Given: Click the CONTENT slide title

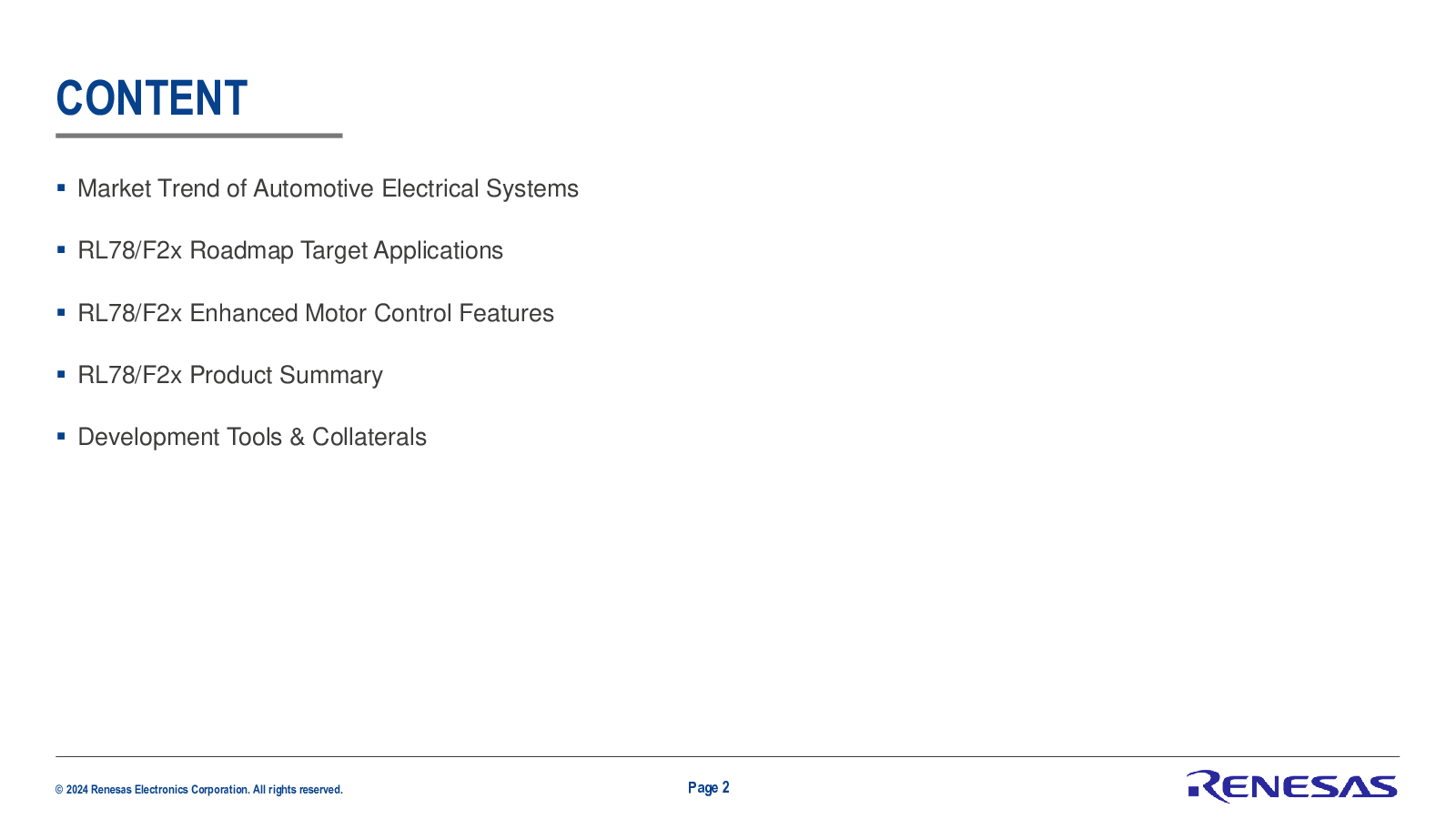Looking at the screenshot, I should (x=152, y=98).
